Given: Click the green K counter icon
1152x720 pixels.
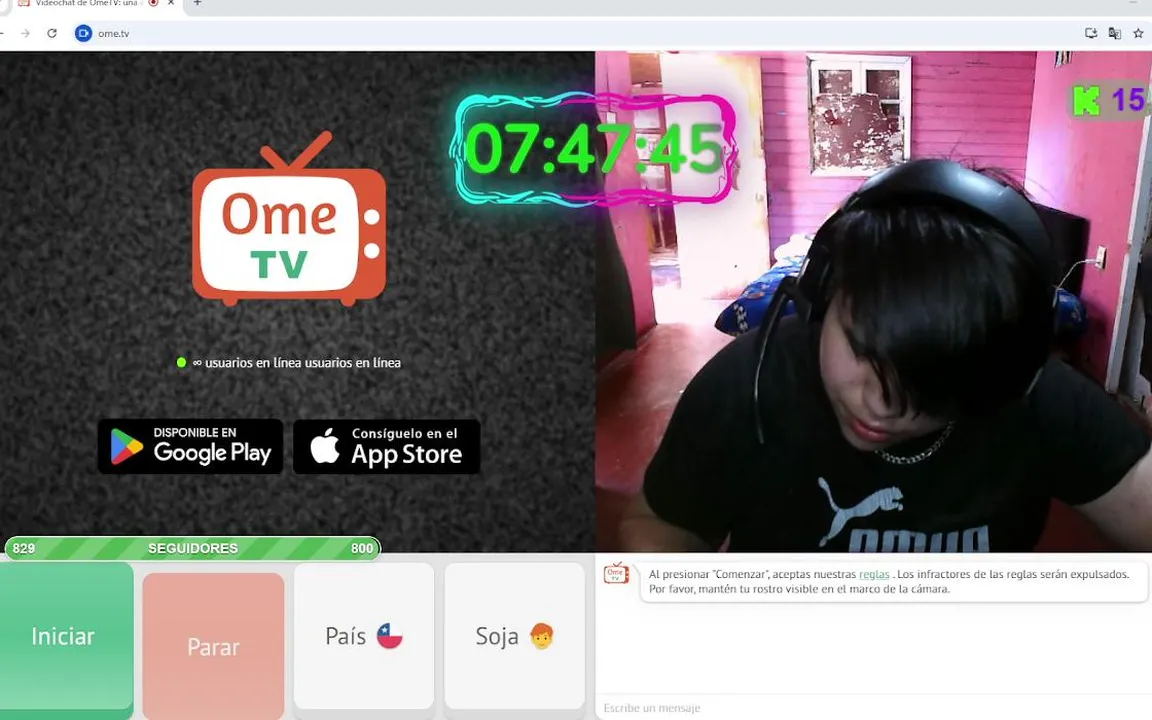Looking at the screenshot, I should pos(1087,100).
